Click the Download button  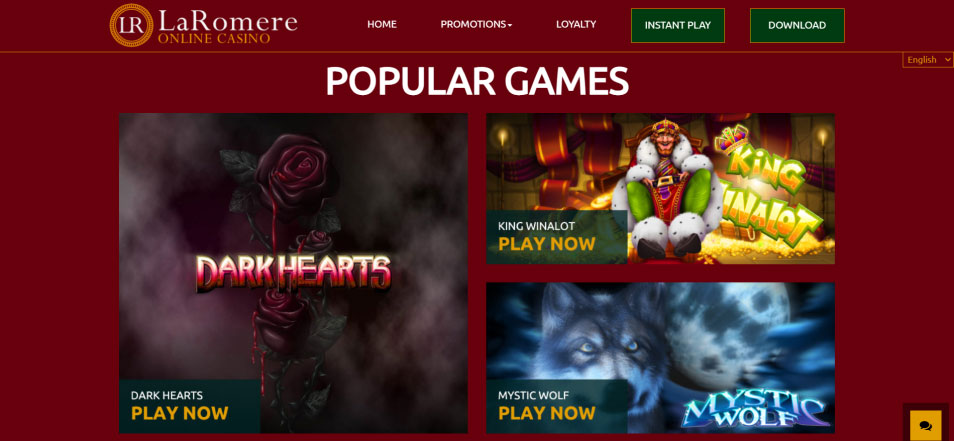[797, 26]
